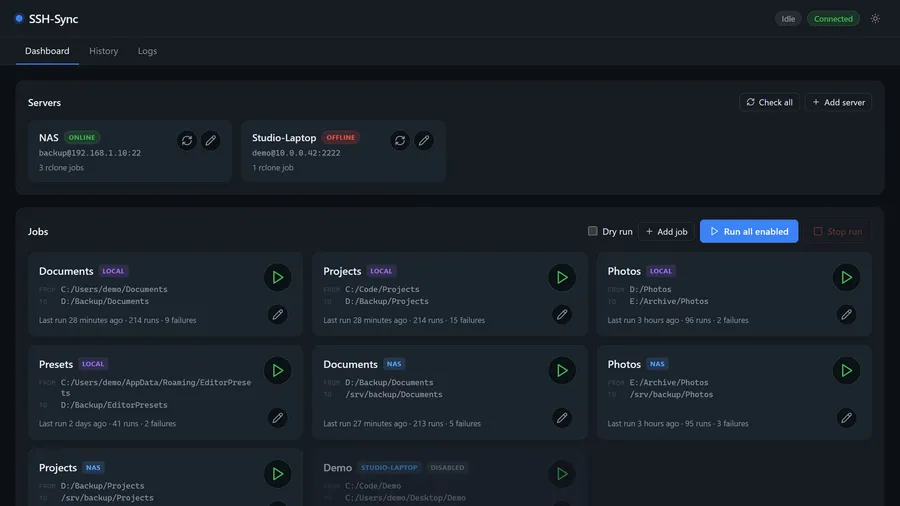Run the Documents LOCAL job
900x506 pixels.
[x=278, y=278]
